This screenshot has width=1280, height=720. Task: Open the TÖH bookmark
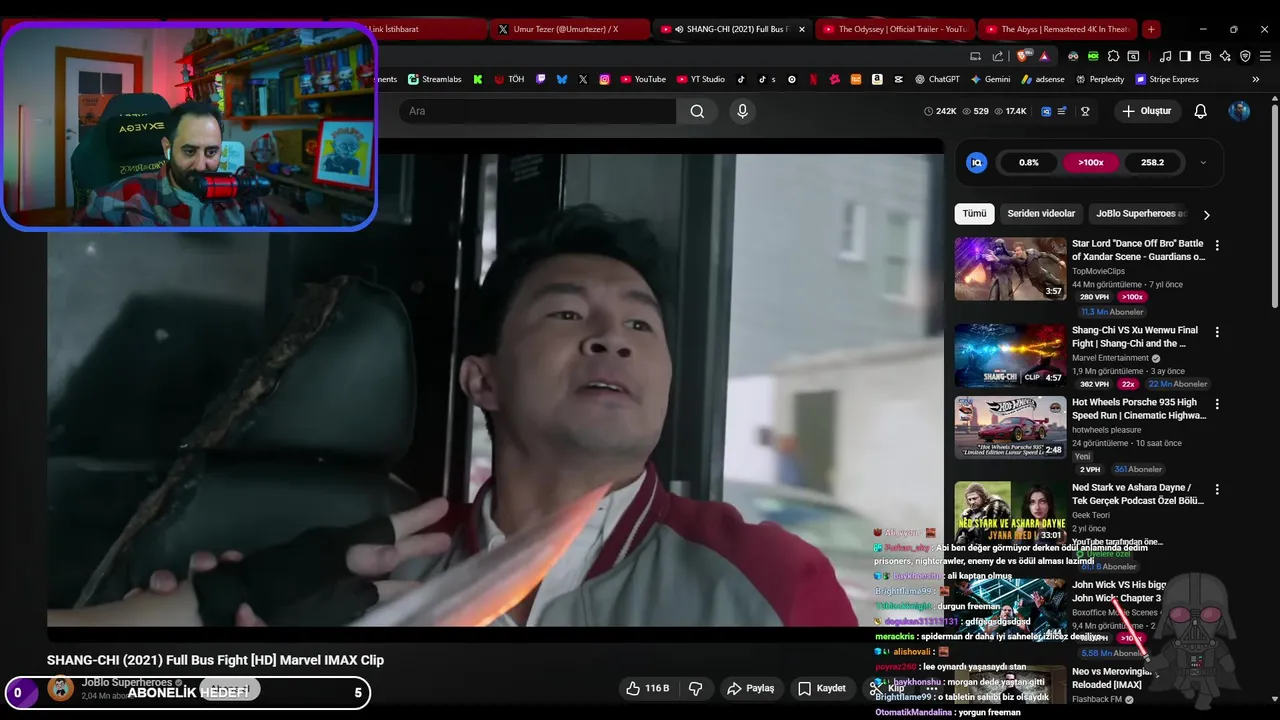[509, 79]
